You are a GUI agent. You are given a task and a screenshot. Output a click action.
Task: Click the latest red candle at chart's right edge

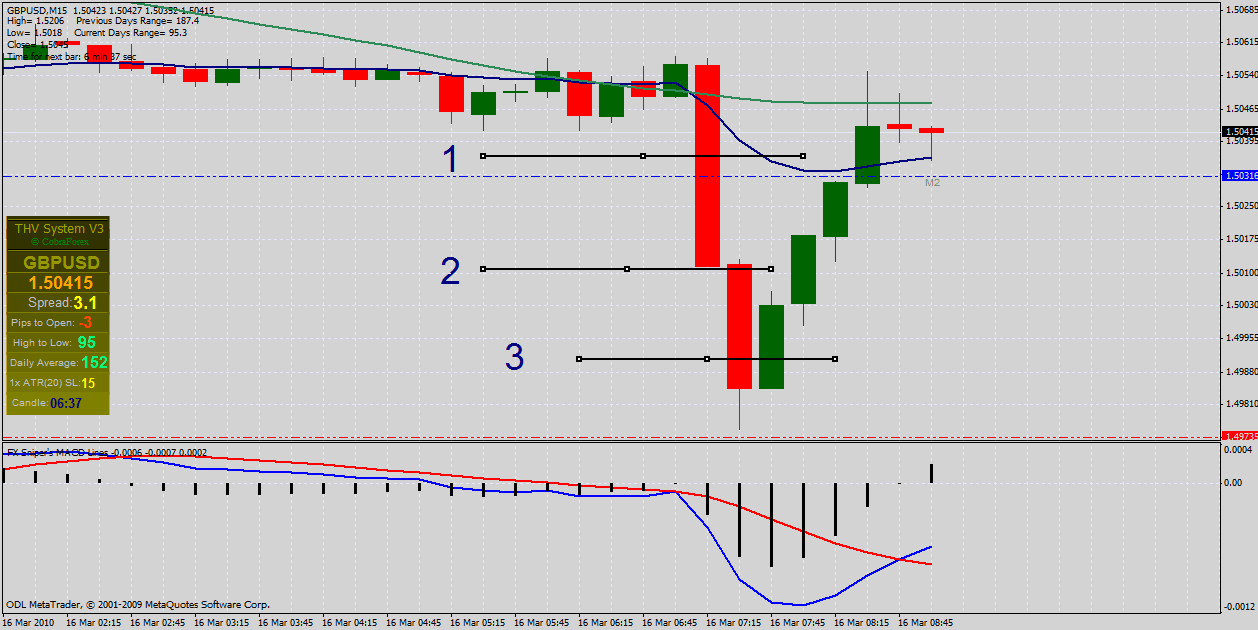[932, 130]
